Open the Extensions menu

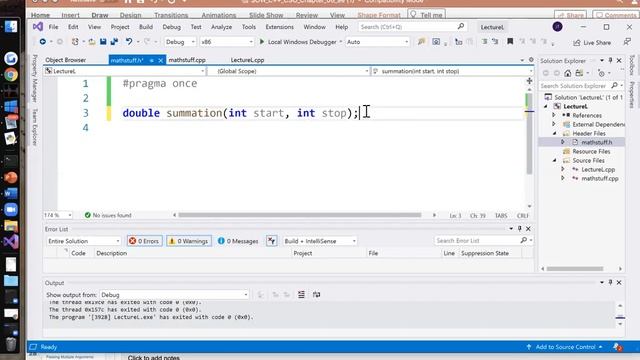click(280, 27)
